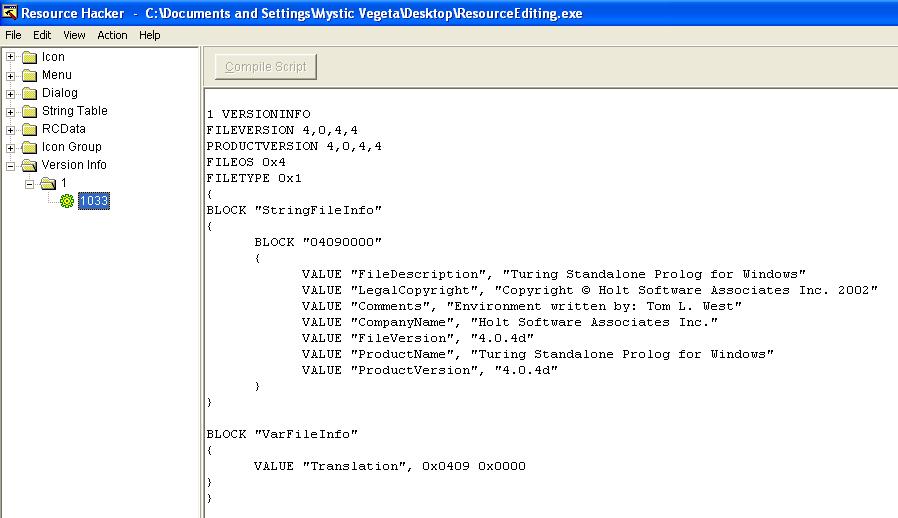Open the Action menu
The image size is (898, 518).
112,35
